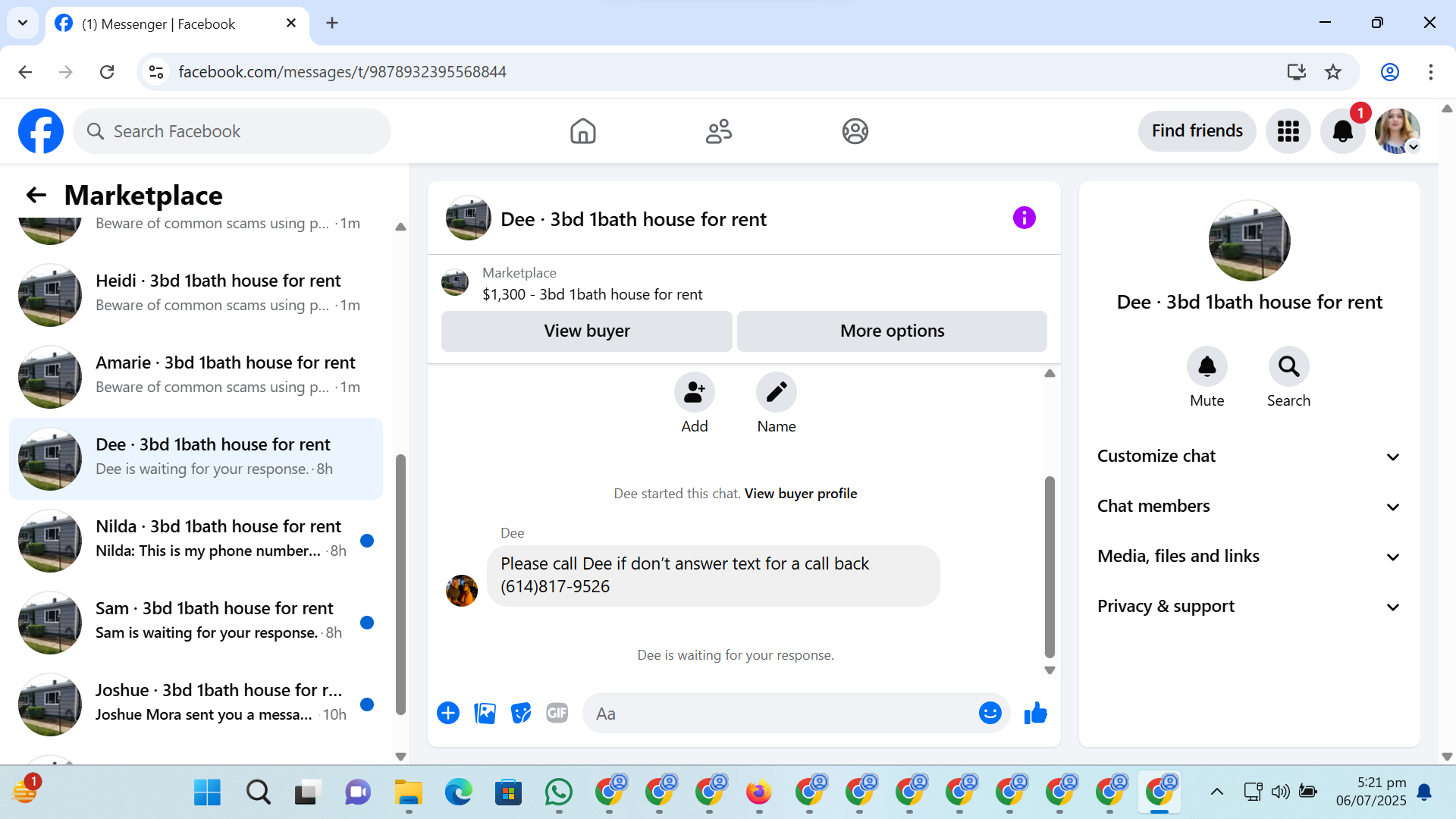Follow the View buyer profile link
This screenshot has width=1456, height=819.
click(x=801, y=494)
